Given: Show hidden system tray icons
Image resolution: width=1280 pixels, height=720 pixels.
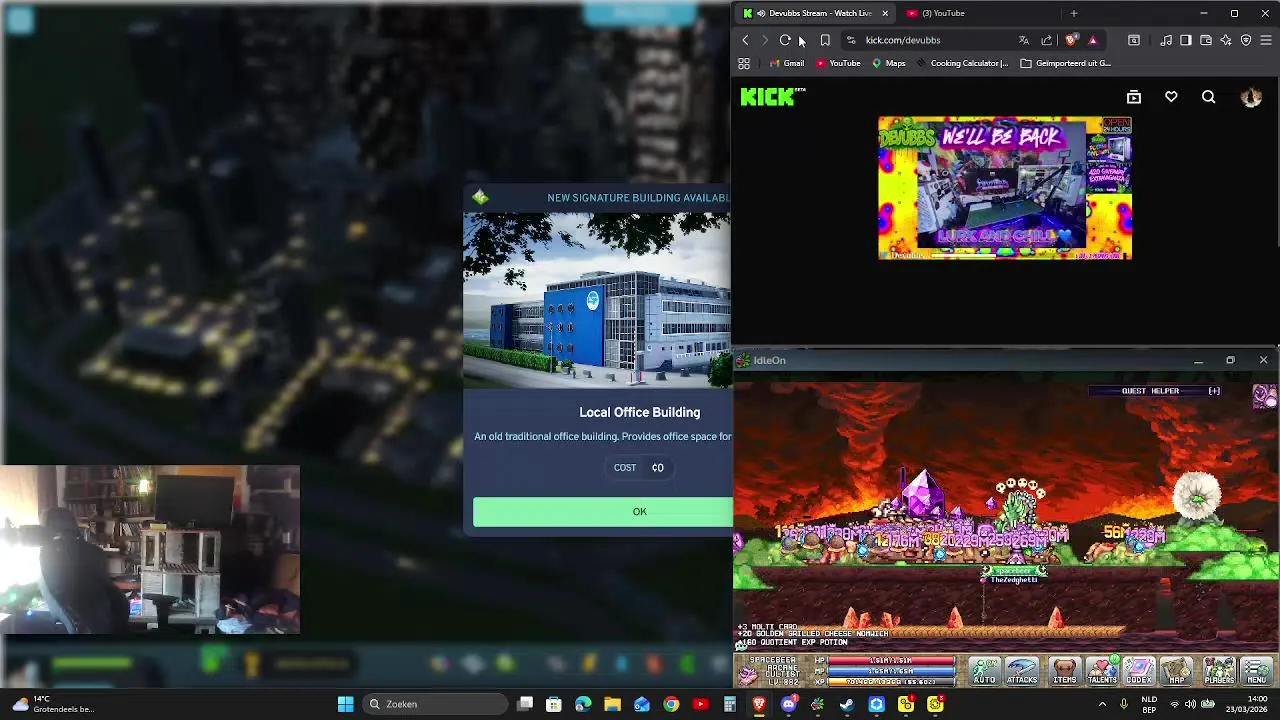Looking at the screenshot, I should pos(1102,704).
